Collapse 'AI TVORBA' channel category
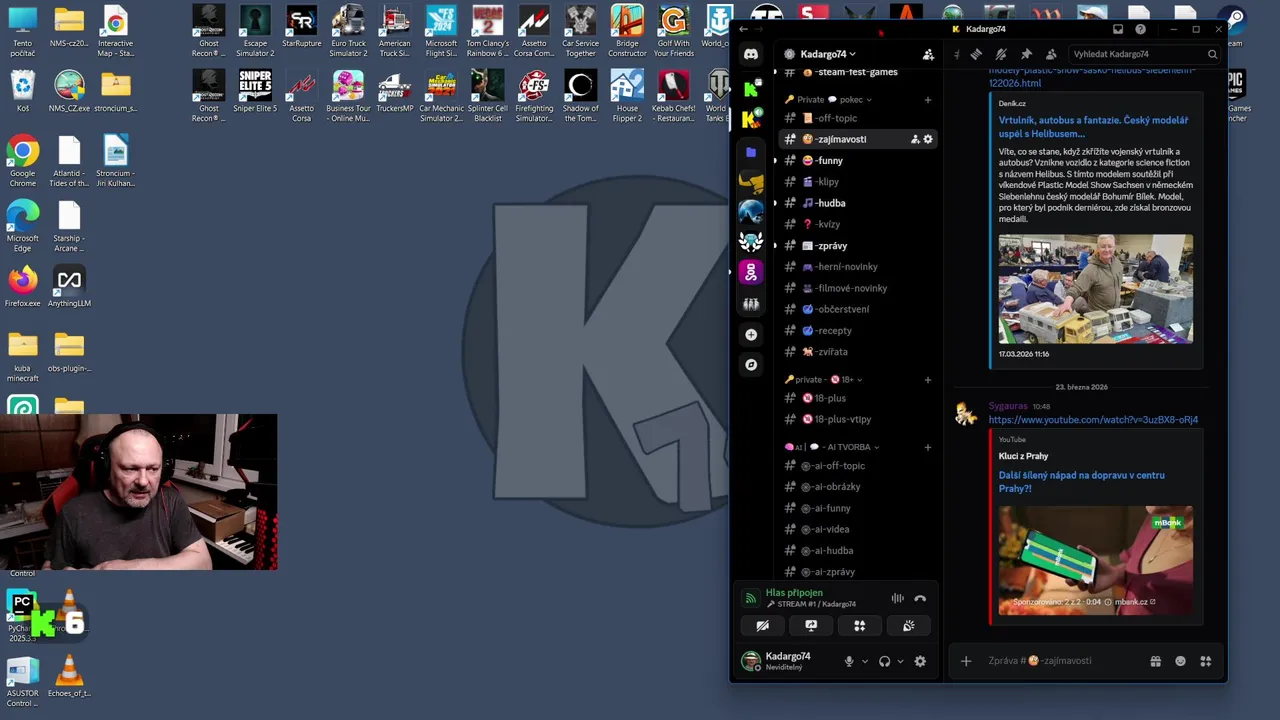 (x=833, y=447)
